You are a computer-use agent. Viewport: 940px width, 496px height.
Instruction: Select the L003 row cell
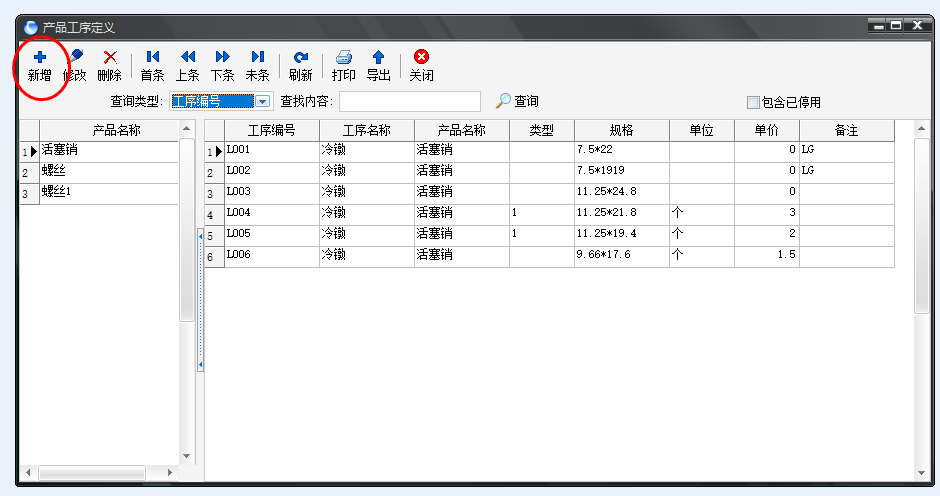272,193
